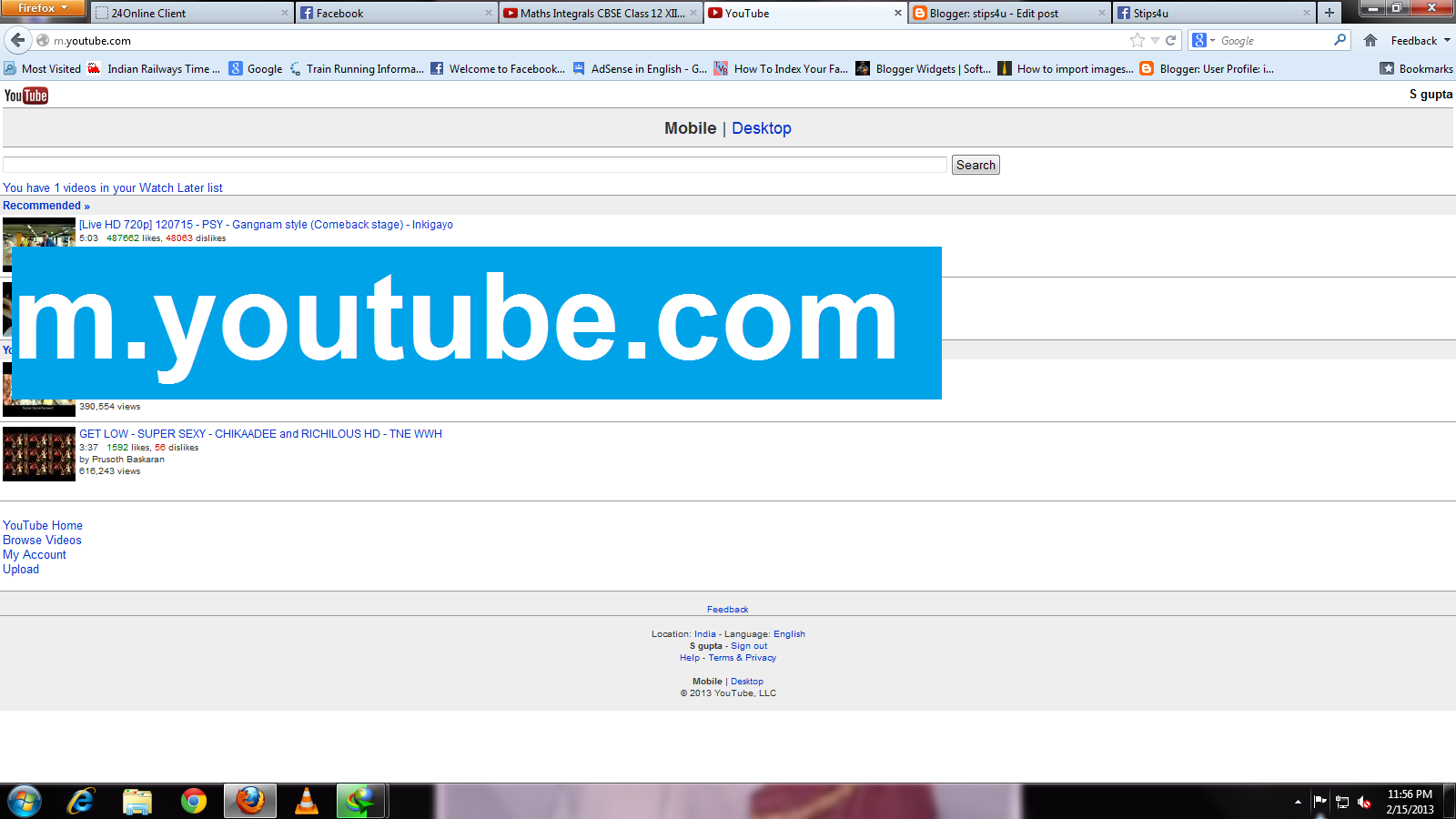Open Terms & Privacy link

point(743,658)
